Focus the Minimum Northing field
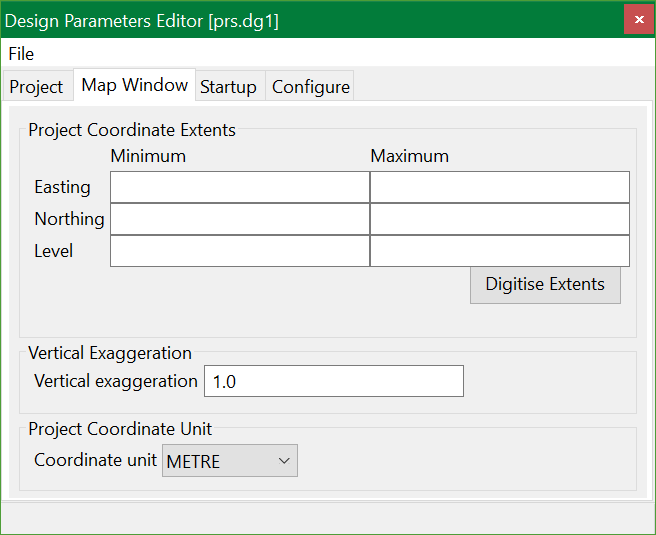This screenshot has height=535, width=656. 240,219
